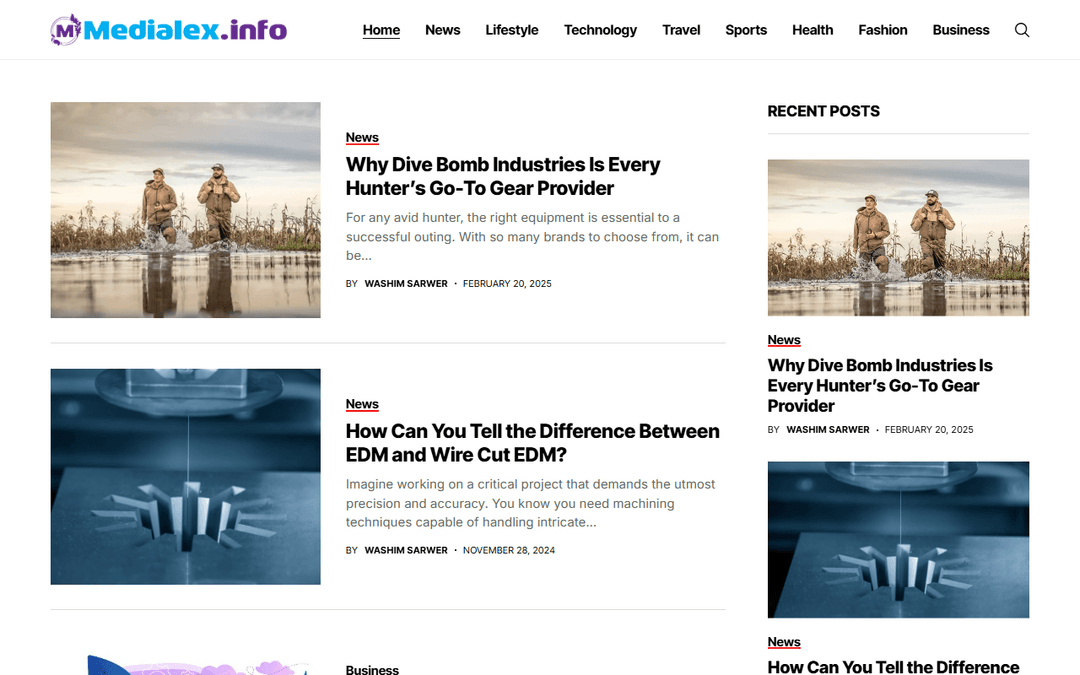The width and height of the screenshot is (1080, 675).
Task: Open the Health menu item
Action: pyautogui.click(x=812, y=30)
